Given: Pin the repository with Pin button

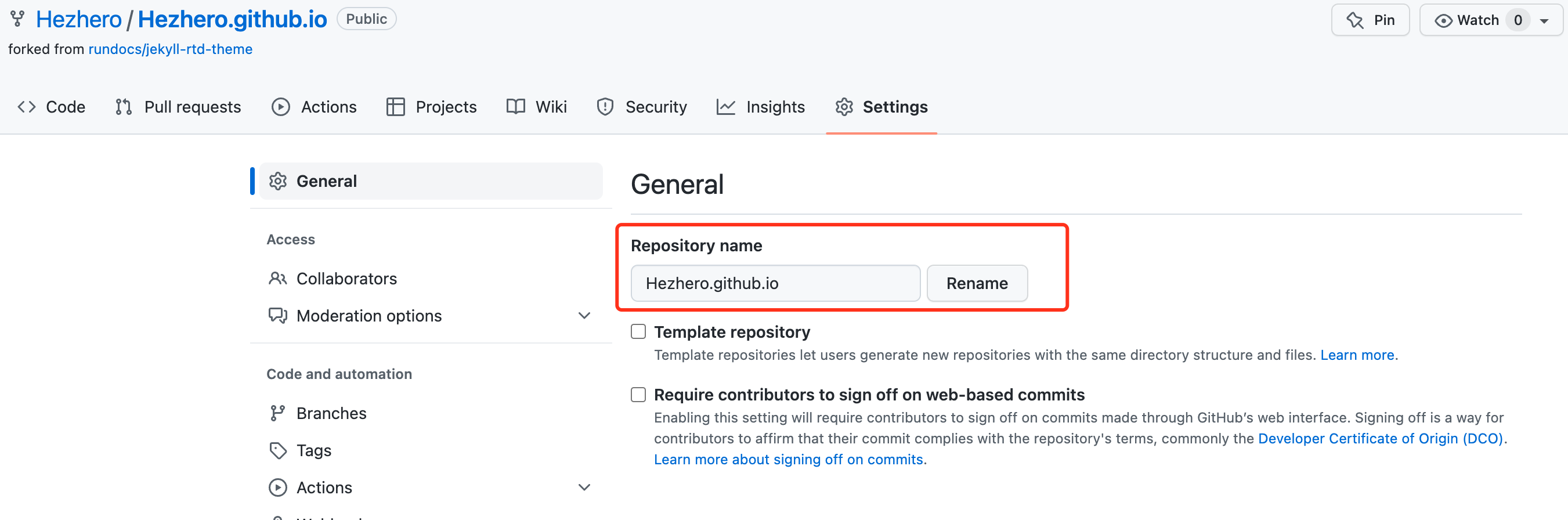Looking at the screenshot, I should point(1370,21).
